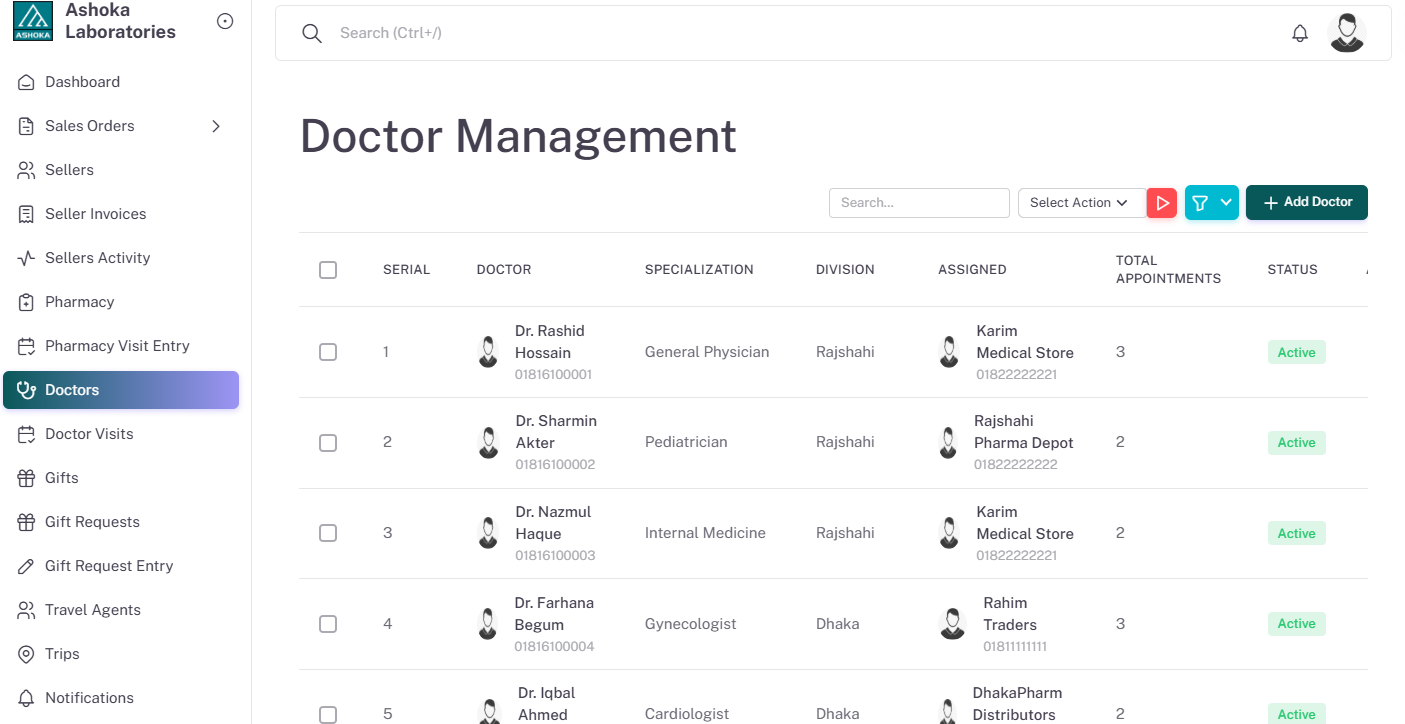Click the STATUS column header
This screenshot has height=724, width=1405.
pos(1292,270)
